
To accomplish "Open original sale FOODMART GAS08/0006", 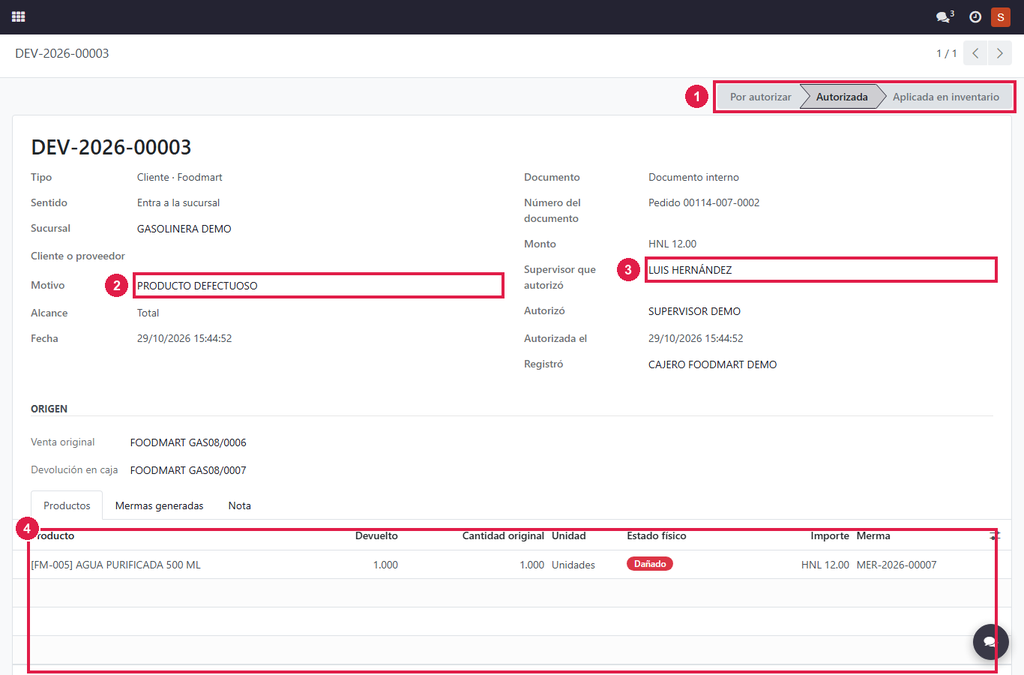I will [188, 443].
